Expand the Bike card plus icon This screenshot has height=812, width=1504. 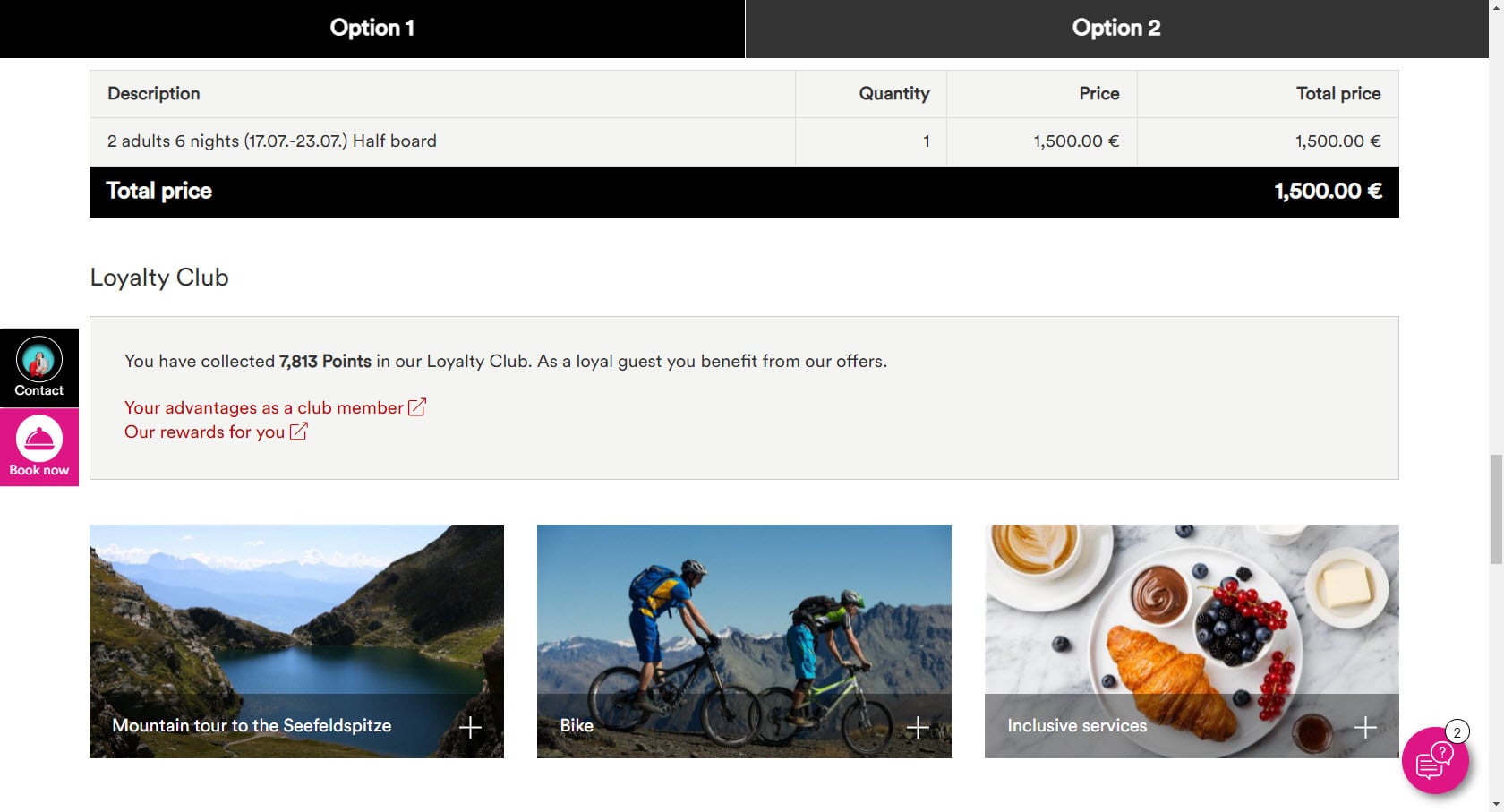(918, 727)
